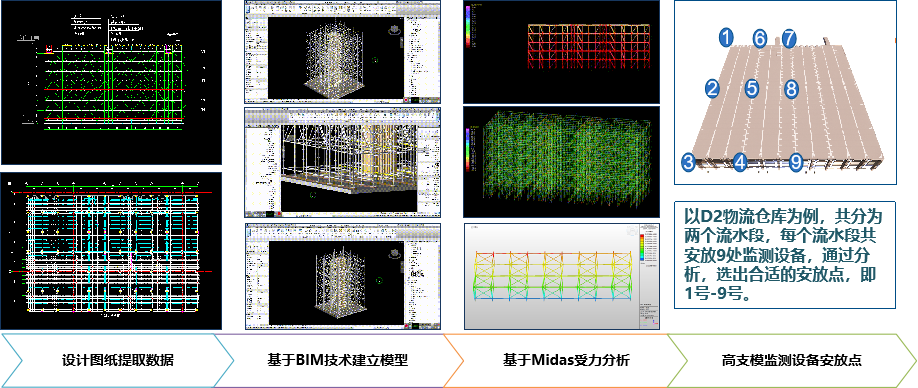Open the green scaffold elevation CAD drawing thumbnail
The image size is (918, 388).
tap(111, 83)
